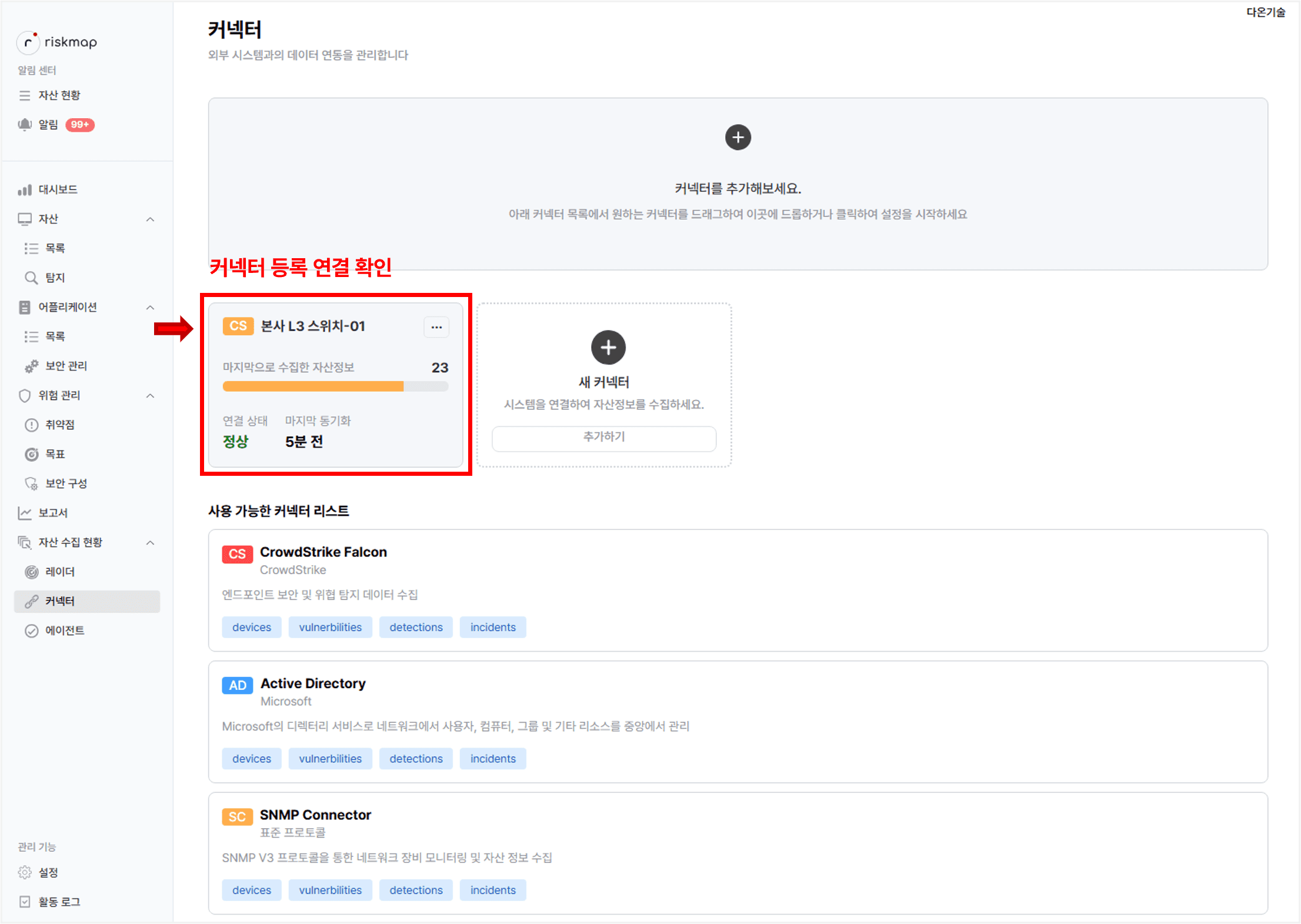Click the AD badge for Active Directory

coord(237,685)
